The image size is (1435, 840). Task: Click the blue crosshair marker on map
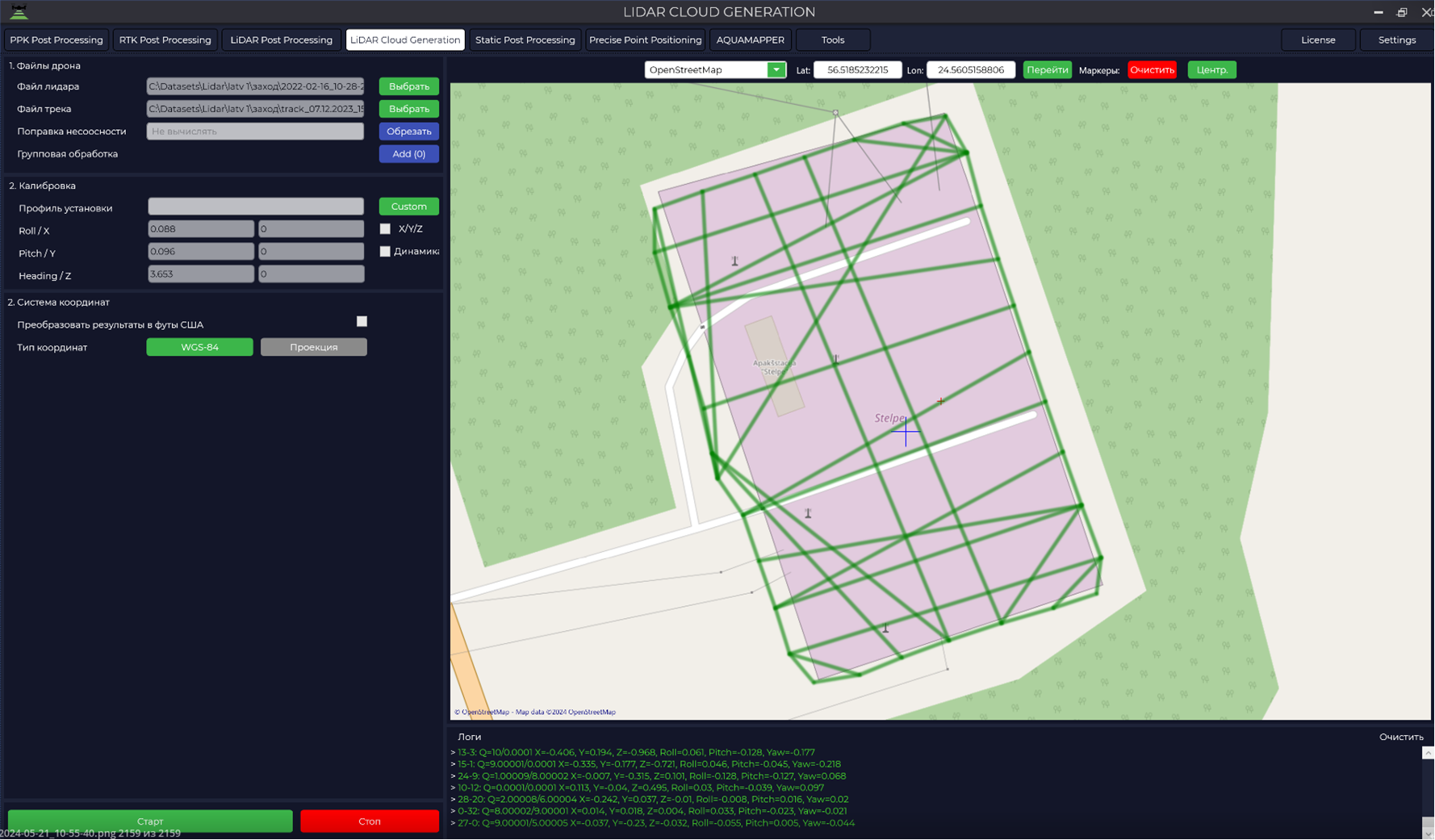pos(906,432)
